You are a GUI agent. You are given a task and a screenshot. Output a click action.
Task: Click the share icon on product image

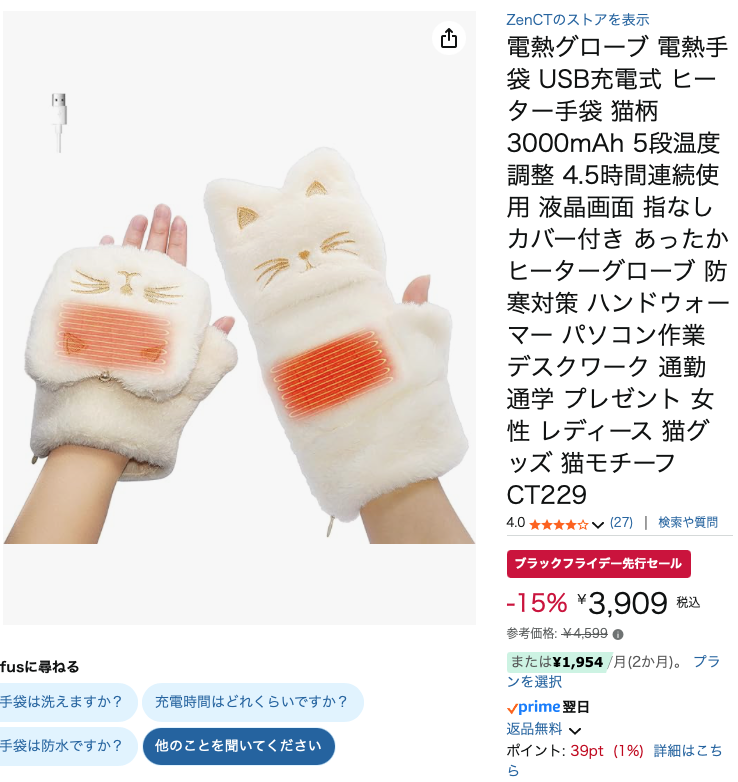449,38
